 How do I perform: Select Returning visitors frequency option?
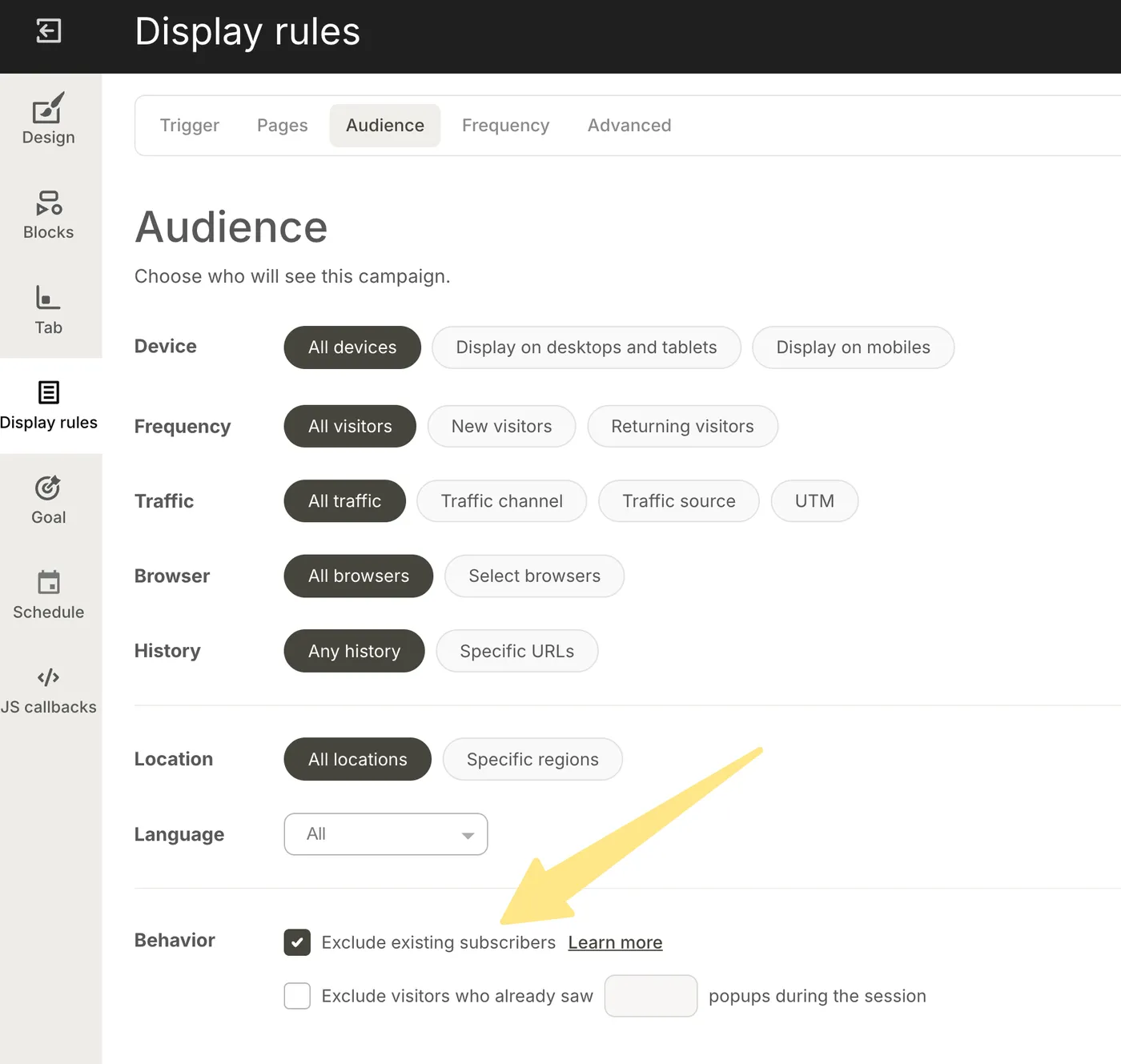pyautogui.click(x=682, y=426)
